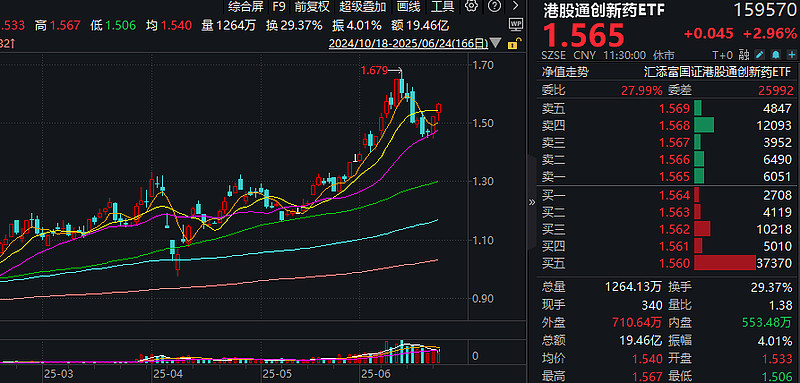Viewport: 800px width, 383px height.
Task: Click the 净值走势 link
Action: click(565, 72)
